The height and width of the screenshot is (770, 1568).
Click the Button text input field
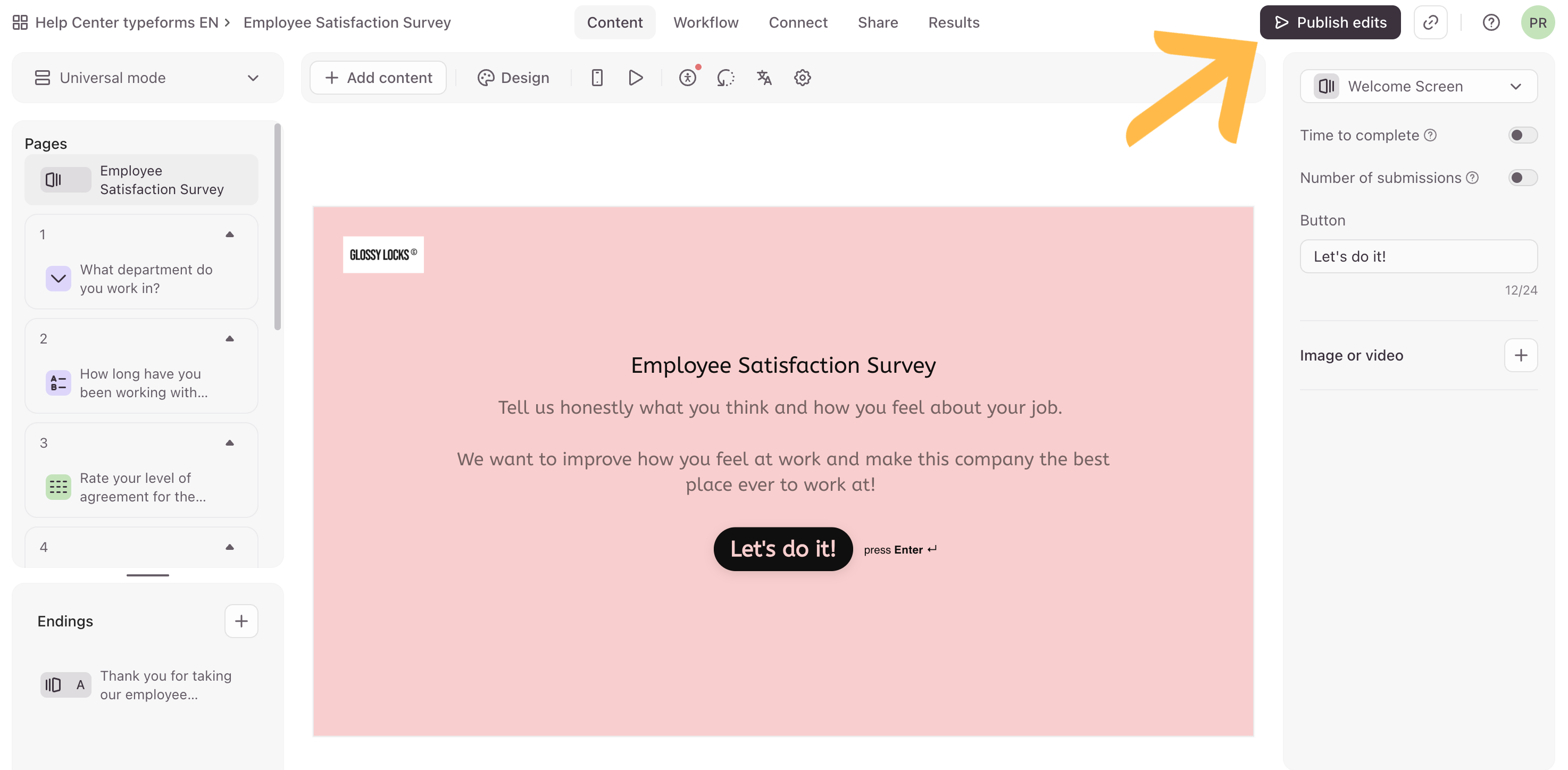pos(1418,256)
